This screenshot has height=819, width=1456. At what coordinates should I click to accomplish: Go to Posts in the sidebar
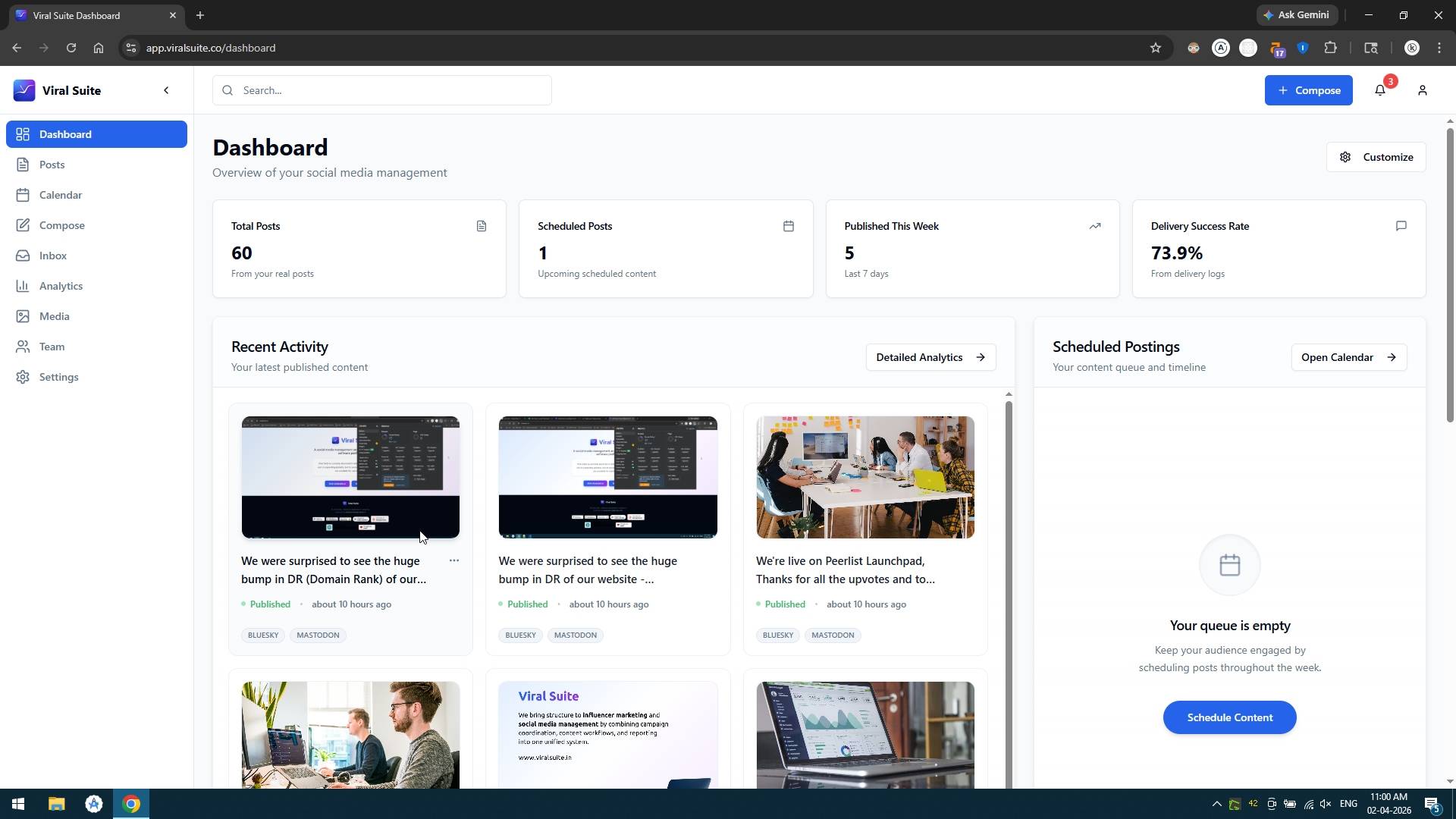[x=96, y=165]
